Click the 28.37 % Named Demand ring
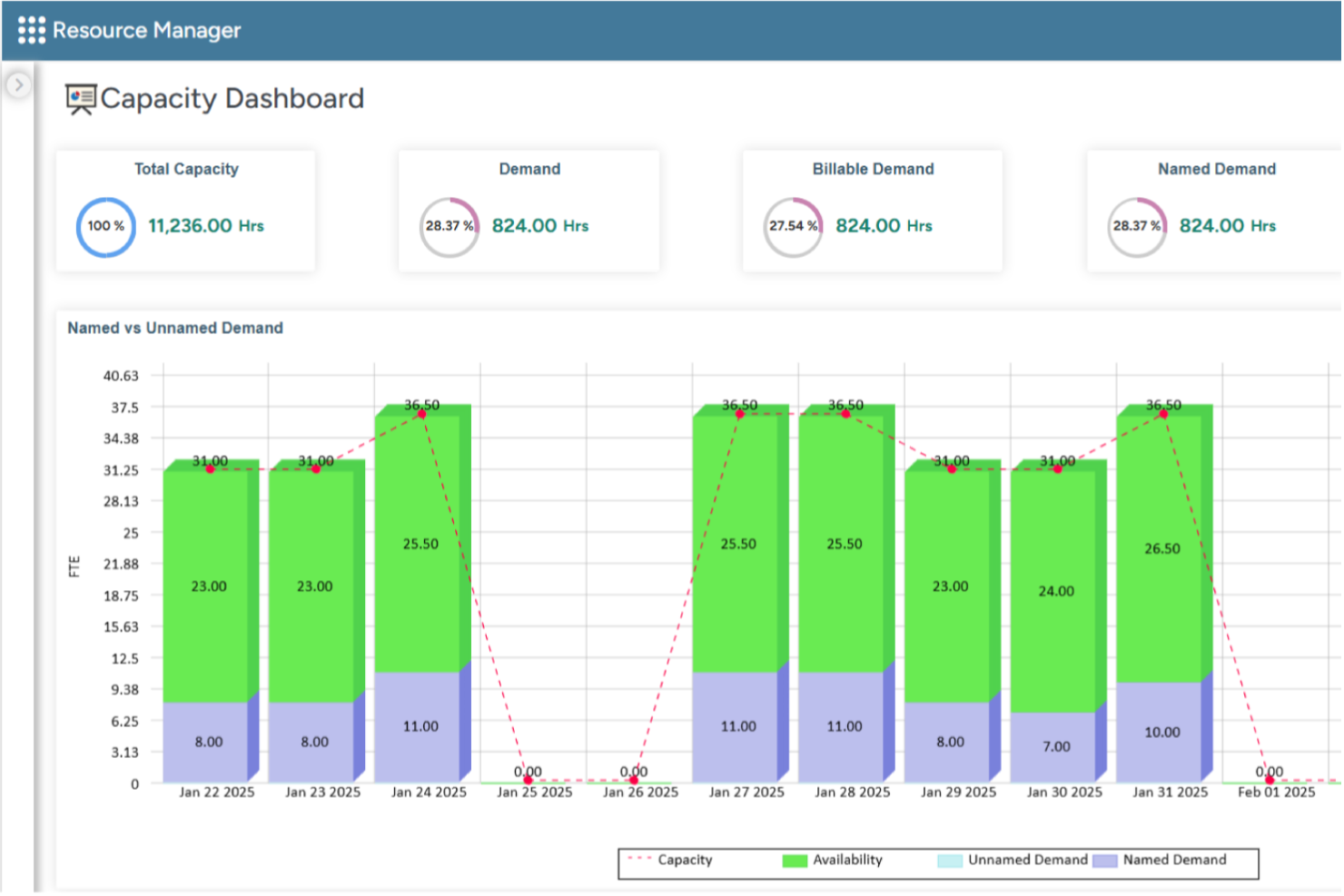Viewport: 1344px width, 896px height. 1137,227
